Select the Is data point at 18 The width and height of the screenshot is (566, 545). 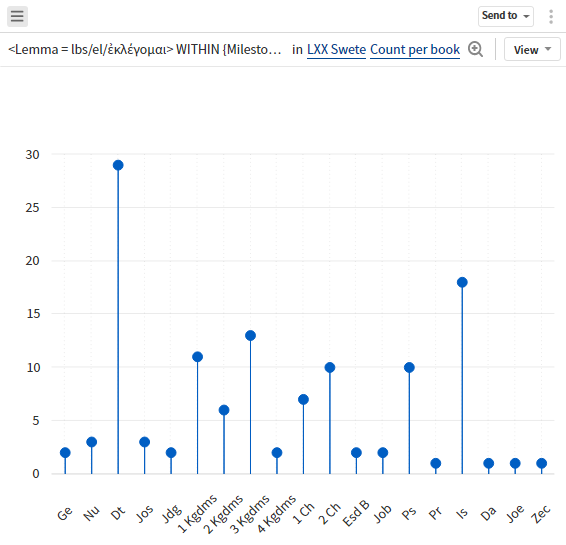click(462, 282)
